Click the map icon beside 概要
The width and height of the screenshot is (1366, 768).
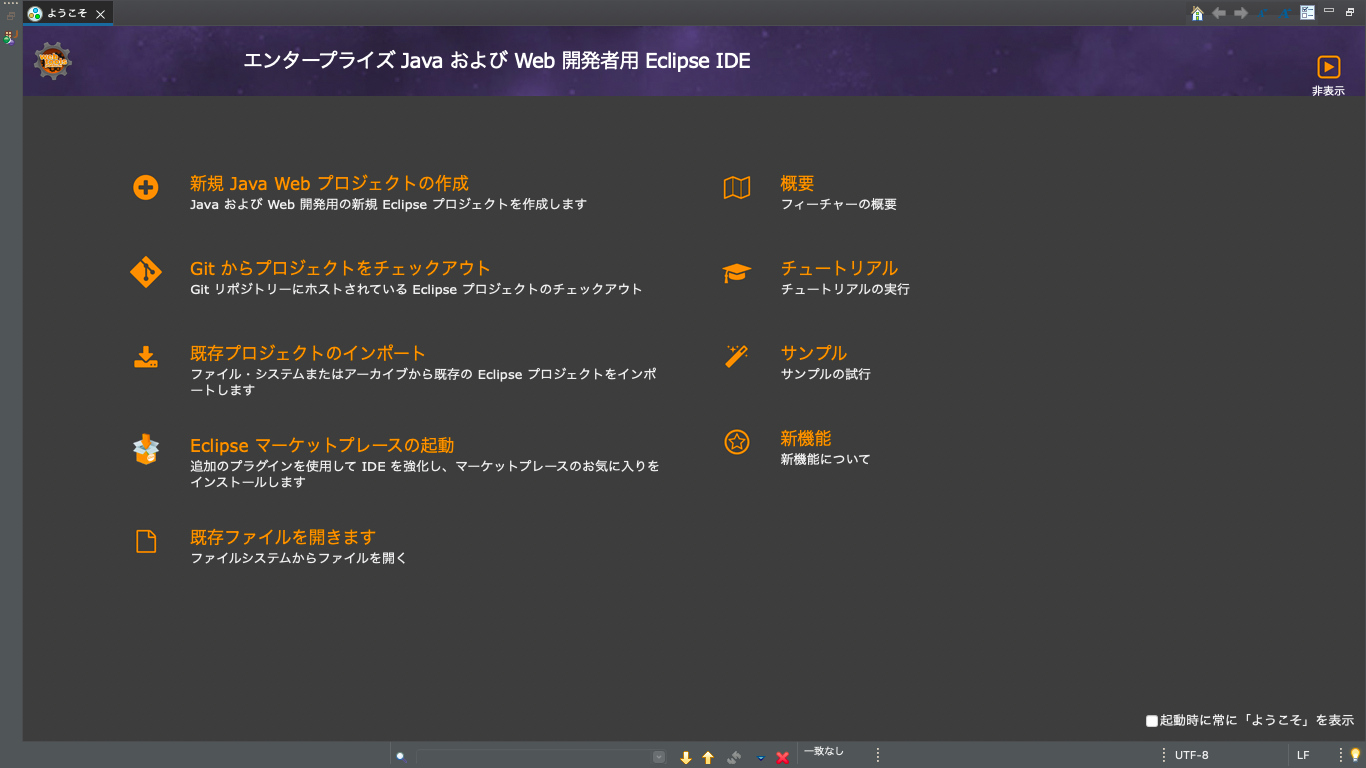tap(737, 187)
